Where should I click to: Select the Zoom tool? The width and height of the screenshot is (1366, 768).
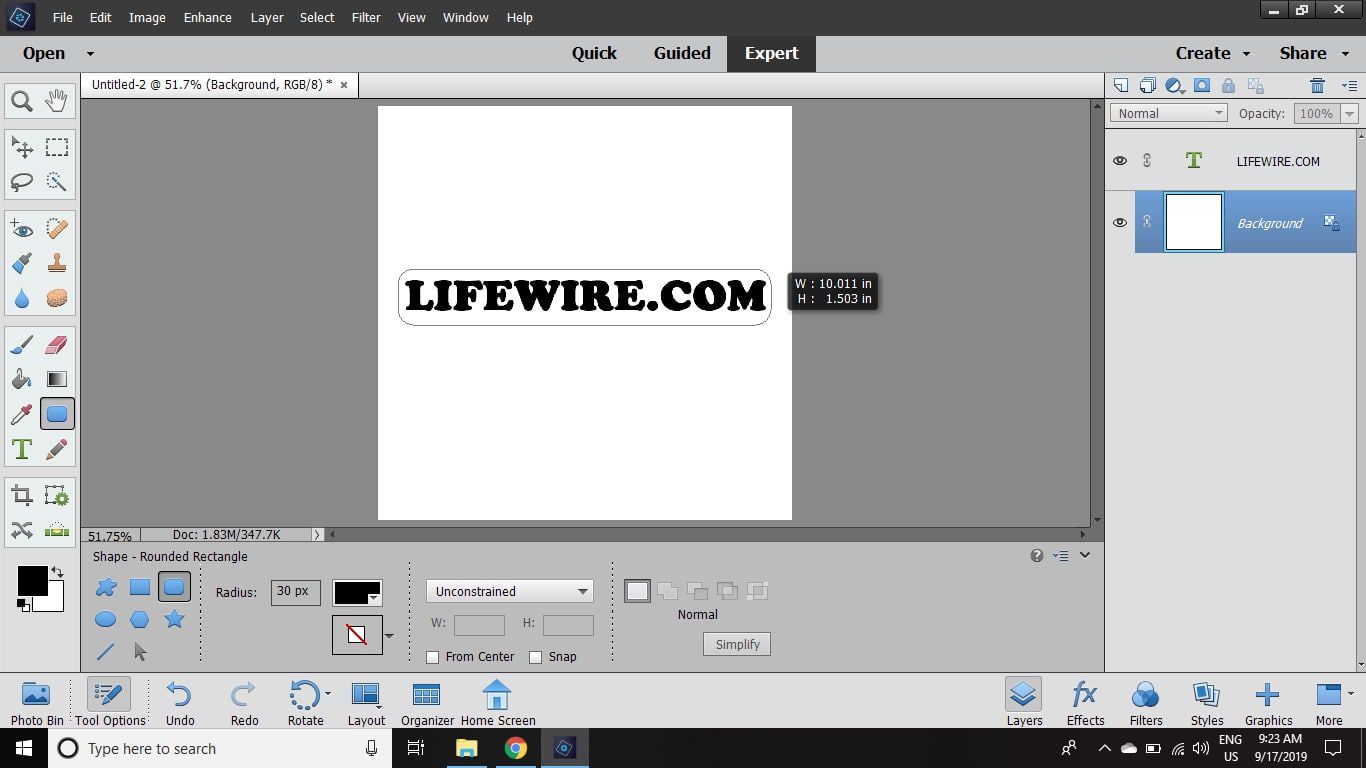(x=22, y=101)
